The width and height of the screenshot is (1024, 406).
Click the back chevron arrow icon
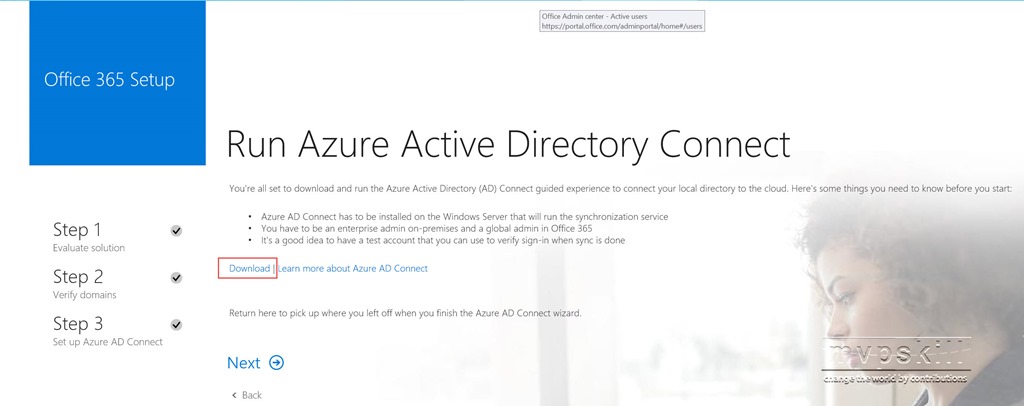pyautogui.click(x=234, y=395)
